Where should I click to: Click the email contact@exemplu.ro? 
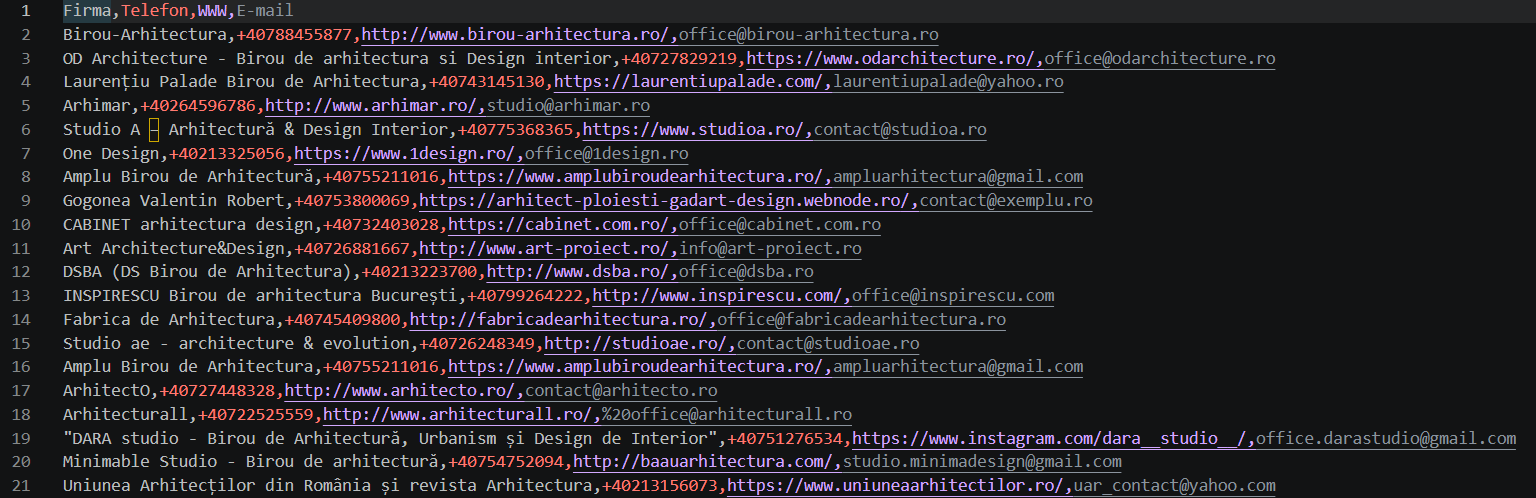coord(1006,201)
